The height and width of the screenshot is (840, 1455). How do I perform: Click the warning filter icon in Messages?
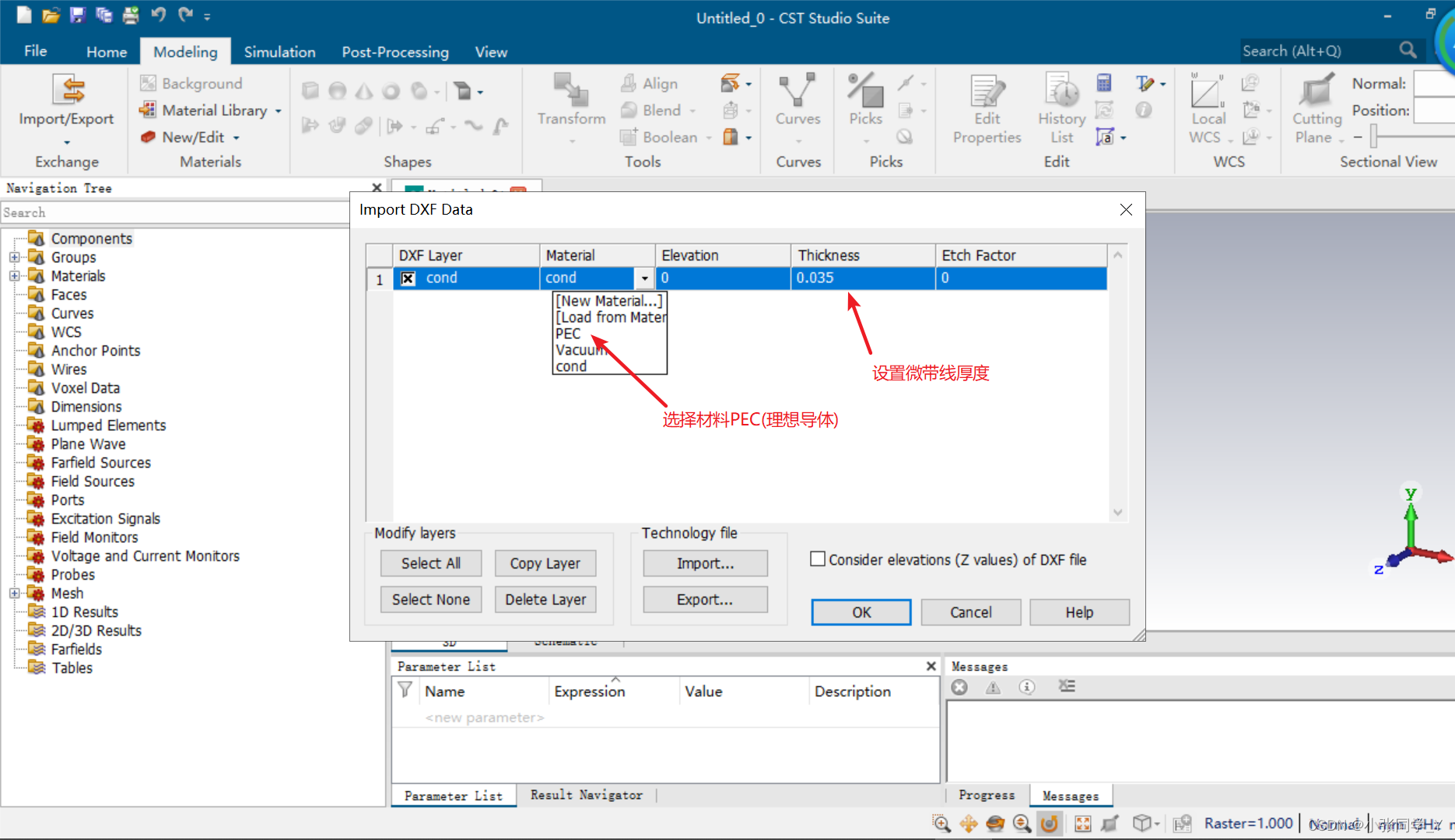point(993,687)
